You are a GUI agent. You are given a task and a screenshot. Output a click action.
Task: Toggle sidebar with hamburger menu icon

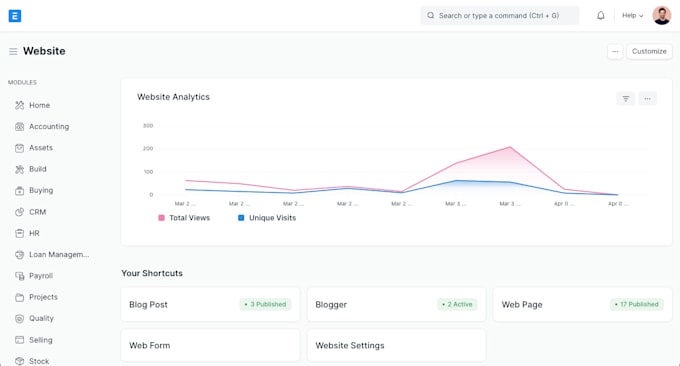coord(13,52)
